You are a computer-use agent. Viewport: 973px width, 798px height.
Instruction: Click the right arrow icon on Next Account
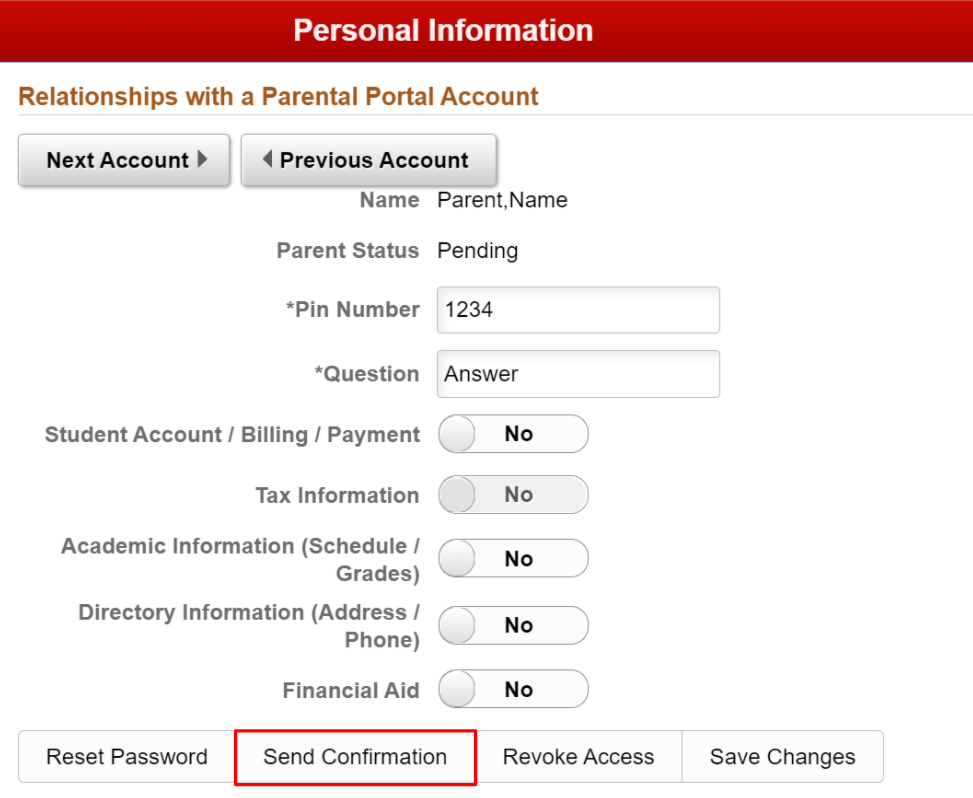(x=203, y=159)
